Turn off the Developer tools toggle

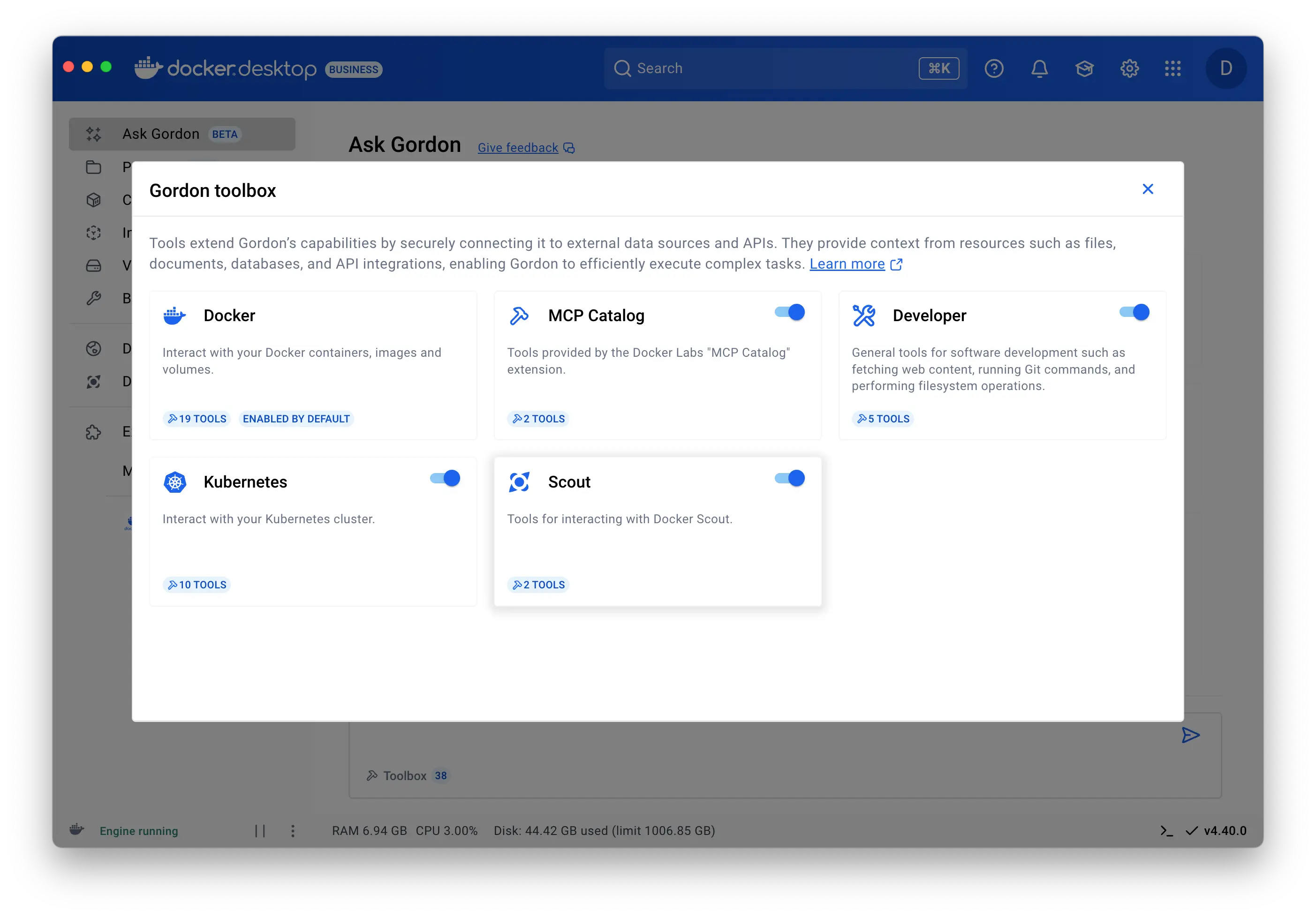click(1134, 312)
